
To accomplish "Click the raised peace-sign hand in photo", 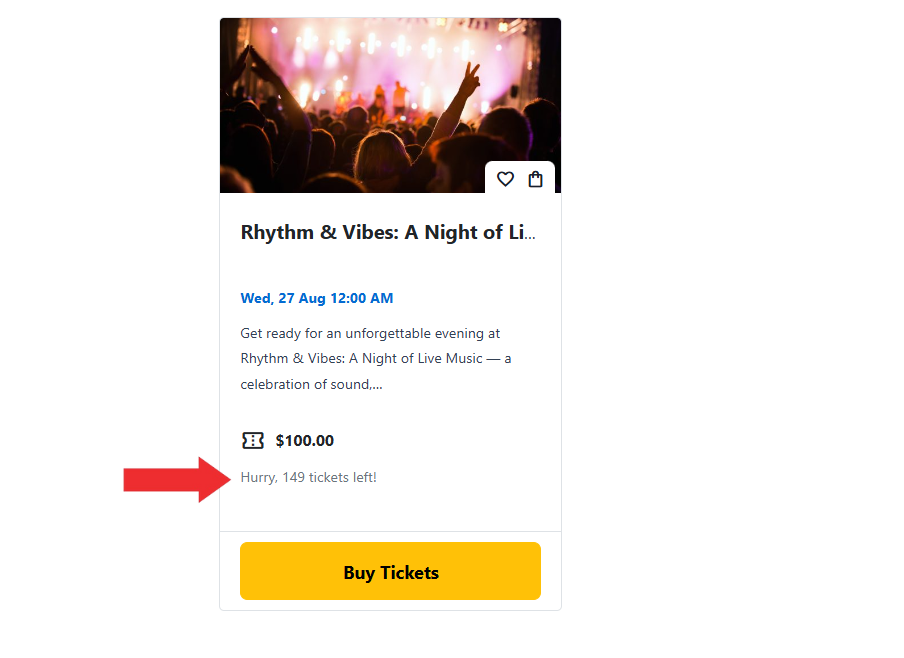I will (x=468, y=82).
